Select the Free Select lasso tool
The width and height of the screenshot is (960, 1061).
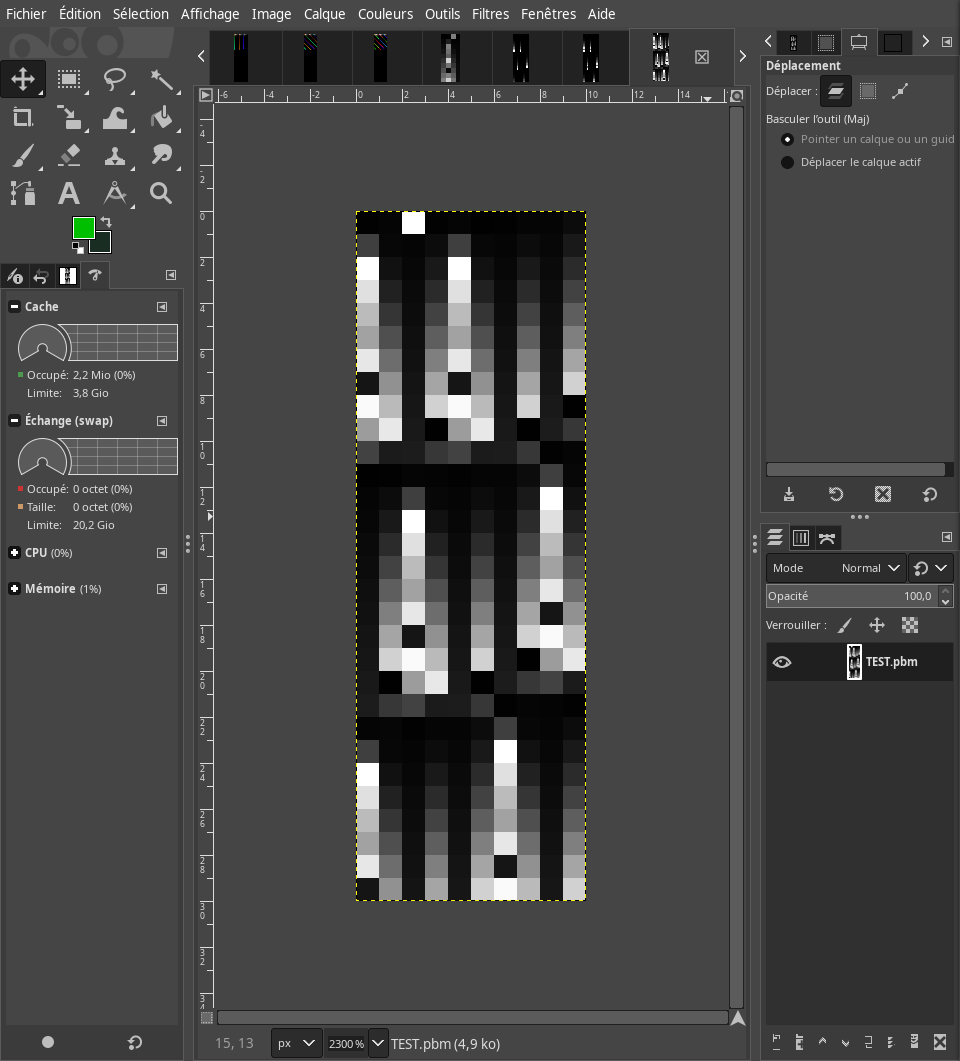pyautogui.click(x=115, y=79)
